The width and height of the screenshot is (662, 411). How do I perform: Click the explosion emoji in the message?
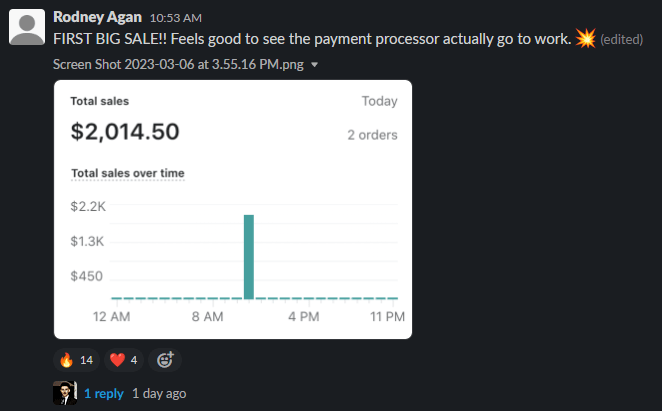[586, 38]
